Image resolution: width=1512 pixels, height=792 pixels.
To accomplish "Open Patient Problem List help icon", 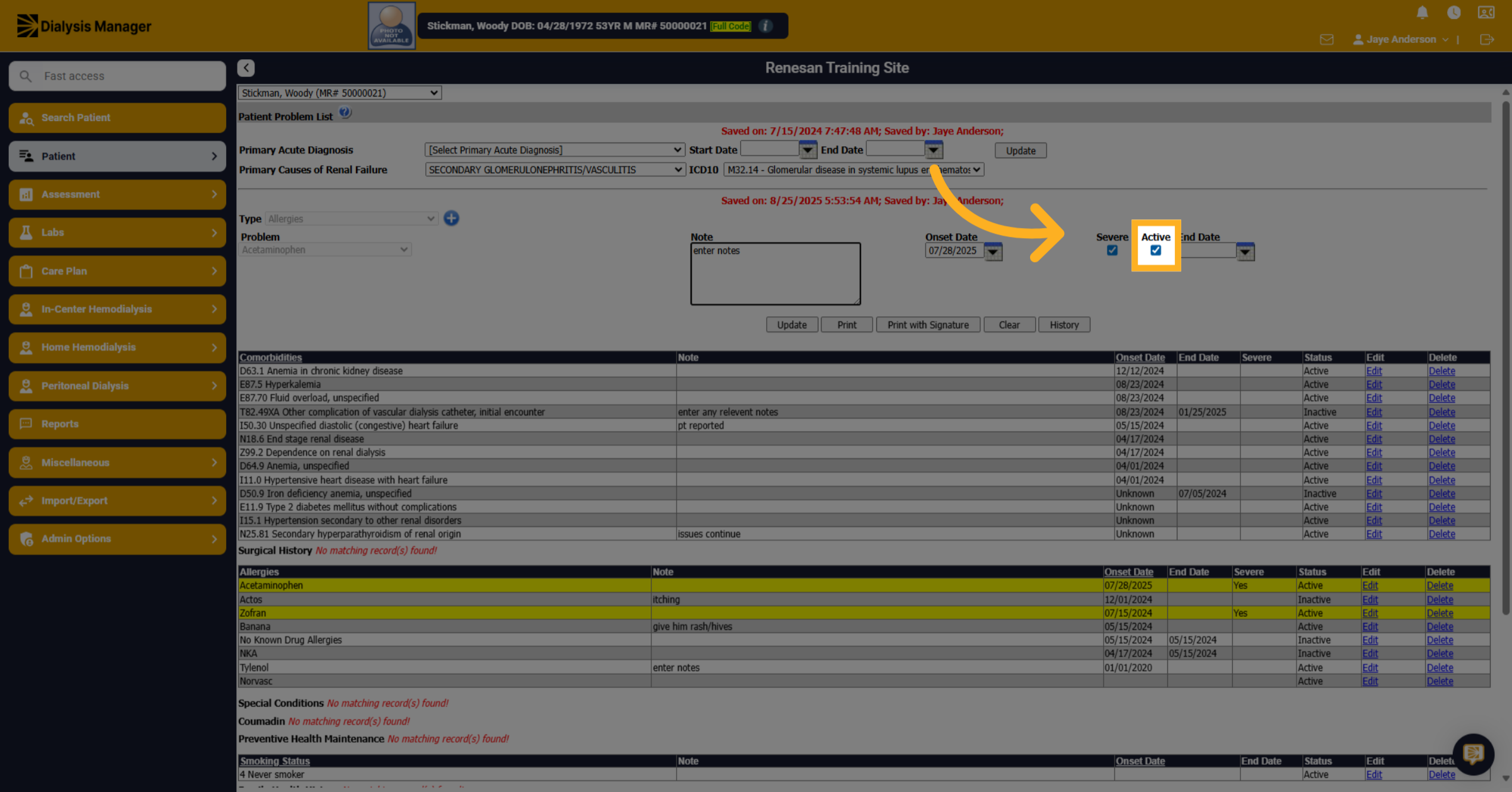I will (345, 113).
